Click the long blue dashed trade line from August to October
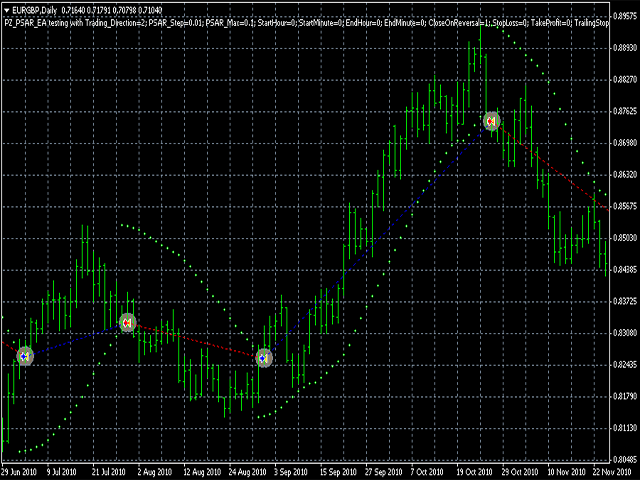 click(x=378, y=240)
